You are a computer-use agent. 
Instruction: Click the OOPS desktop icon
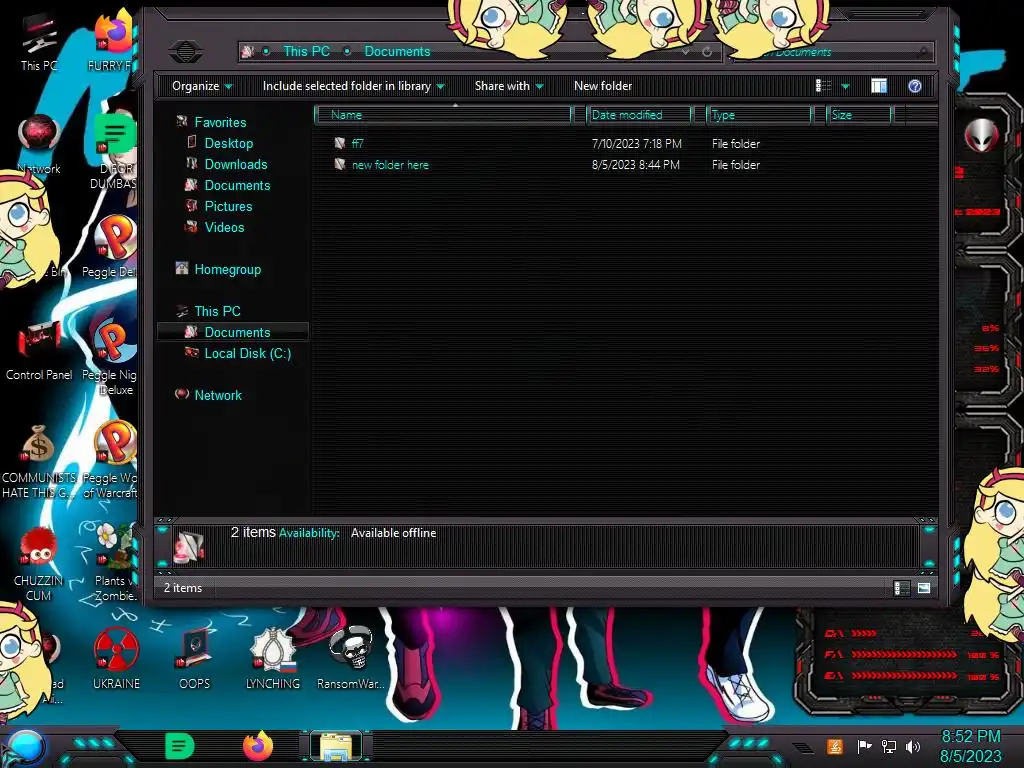194,657
